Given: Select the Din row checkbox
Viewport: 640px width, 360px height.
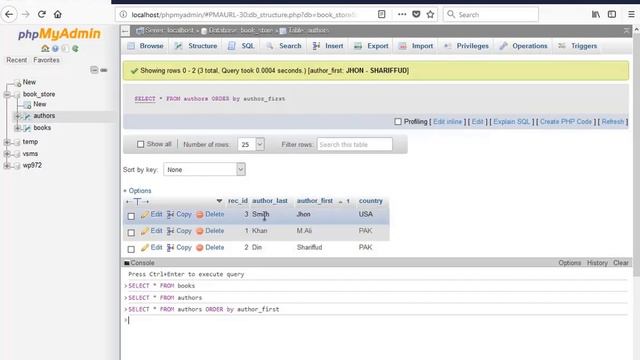Looking at the screenshot, I should [131, 249].
